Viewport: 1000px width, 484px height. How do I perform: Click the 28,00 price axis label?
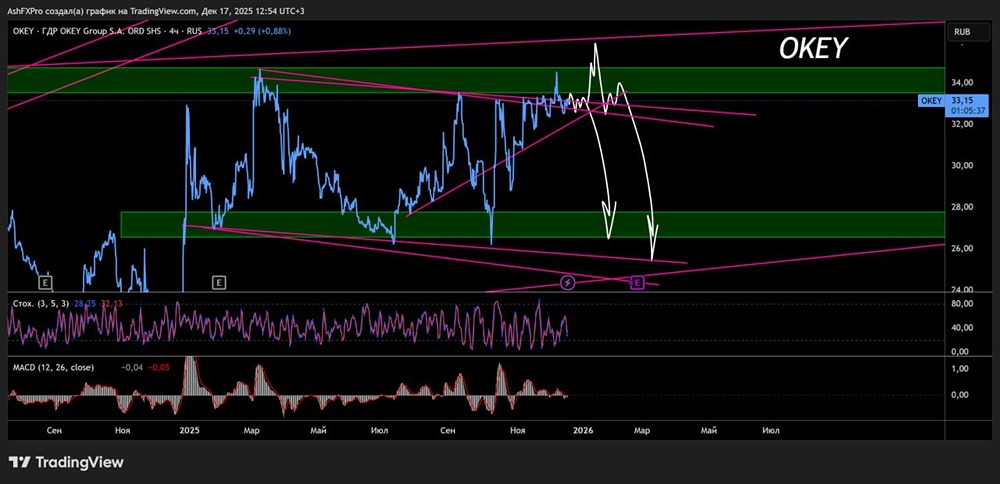962,207
